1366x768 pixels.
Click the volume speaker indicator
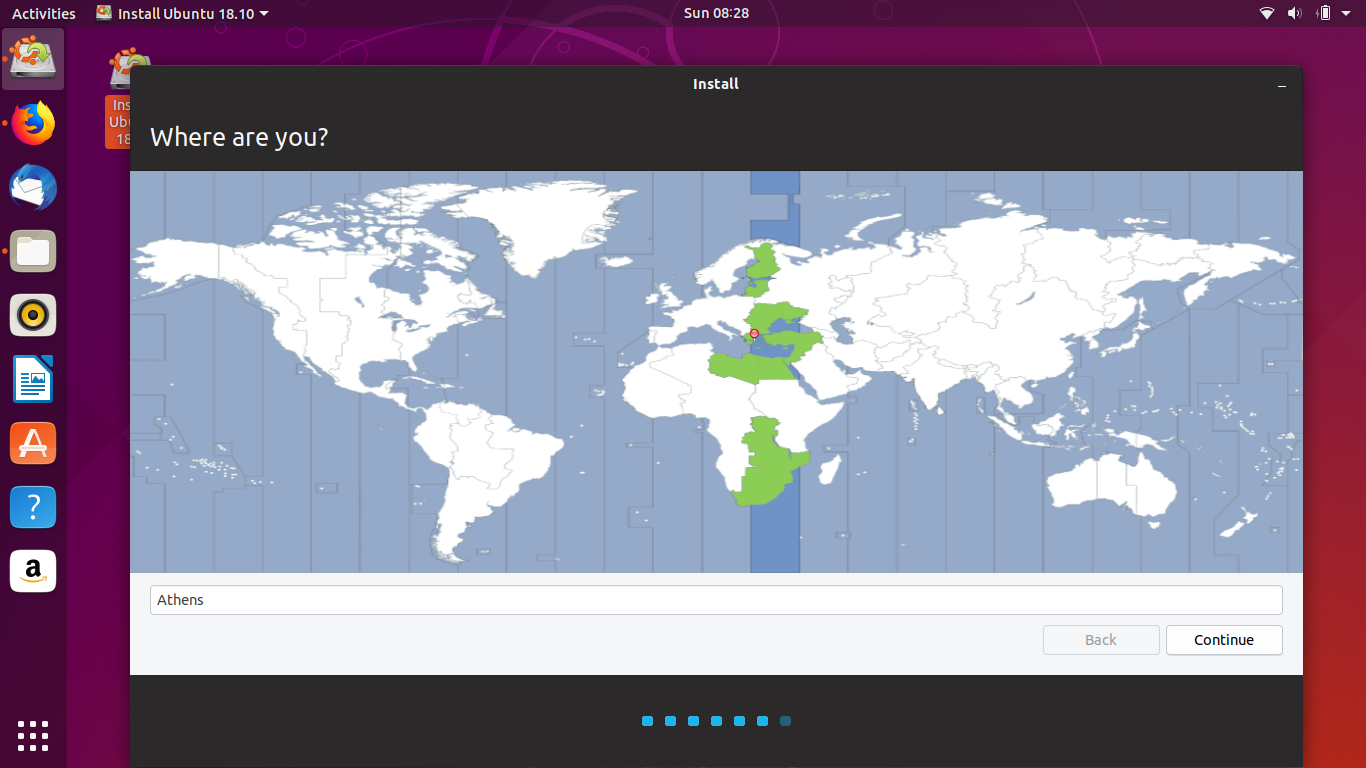[x=1294, y=13]
